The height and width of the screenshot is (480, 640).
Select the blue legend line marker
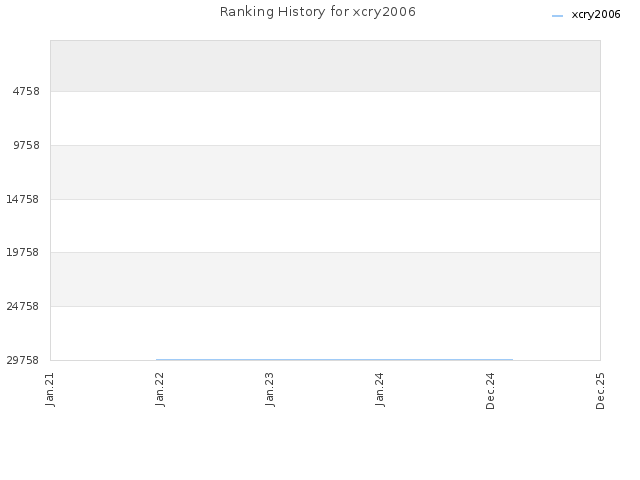[557, 16]
